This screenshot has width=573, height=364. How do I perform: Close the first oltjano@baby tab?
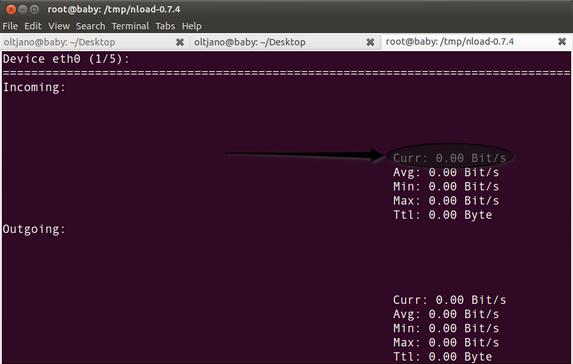pos(180,42)
